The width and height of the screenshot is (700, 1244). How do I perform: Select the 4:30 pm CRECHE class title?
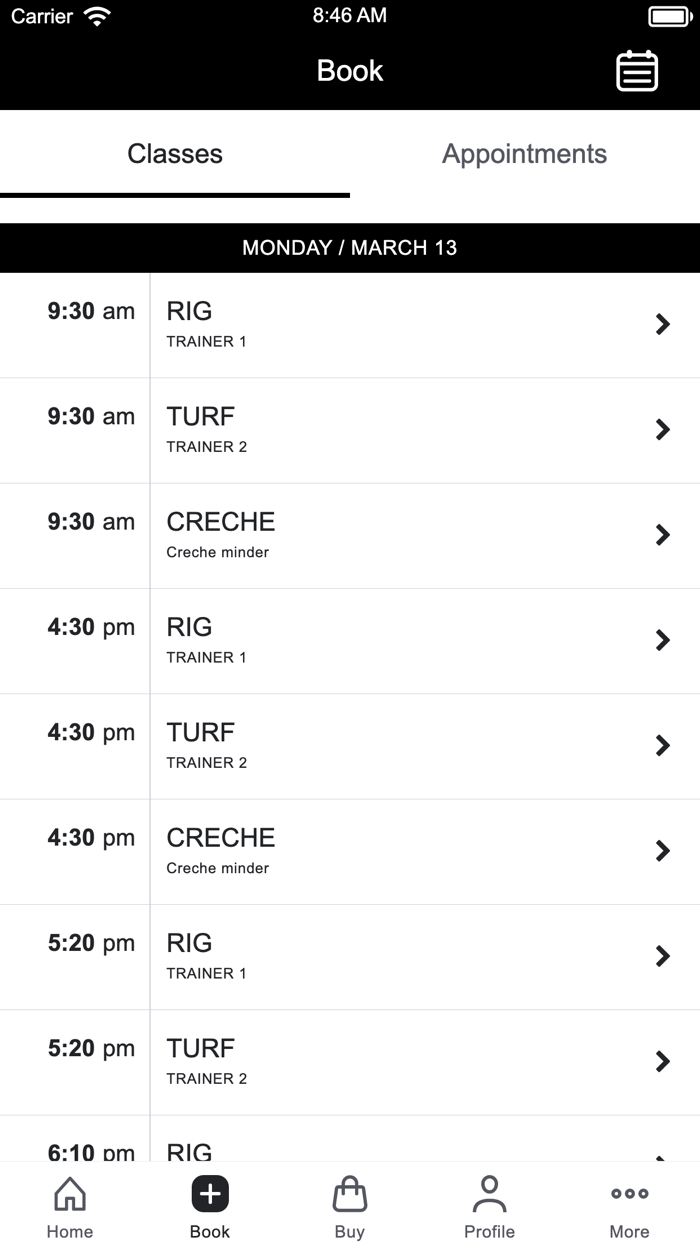coord(221,837)
